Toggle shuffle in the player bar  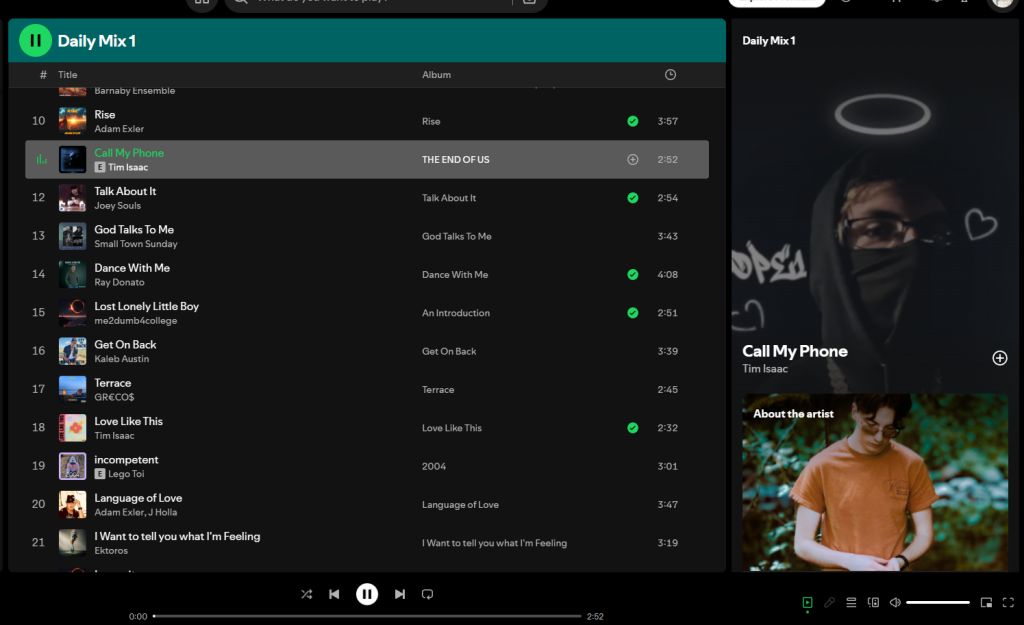click(306, 594)
